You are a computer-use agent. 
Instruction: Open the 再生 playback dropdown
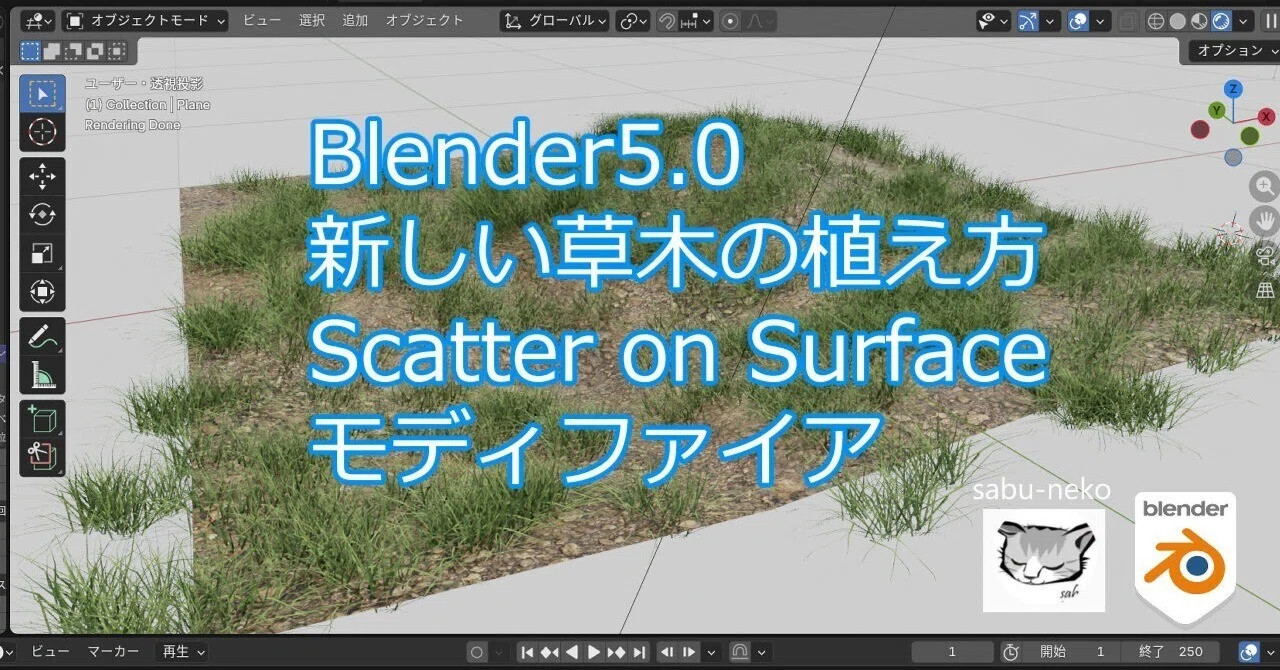[184, 652]
